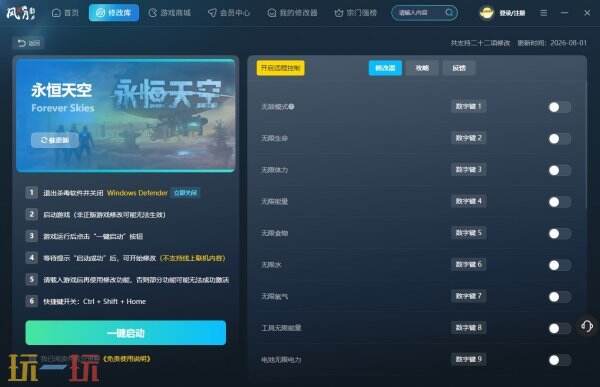600x387 pixels.
Task: Click the 数字键 7 hotkey box
Action: [468, 296]
